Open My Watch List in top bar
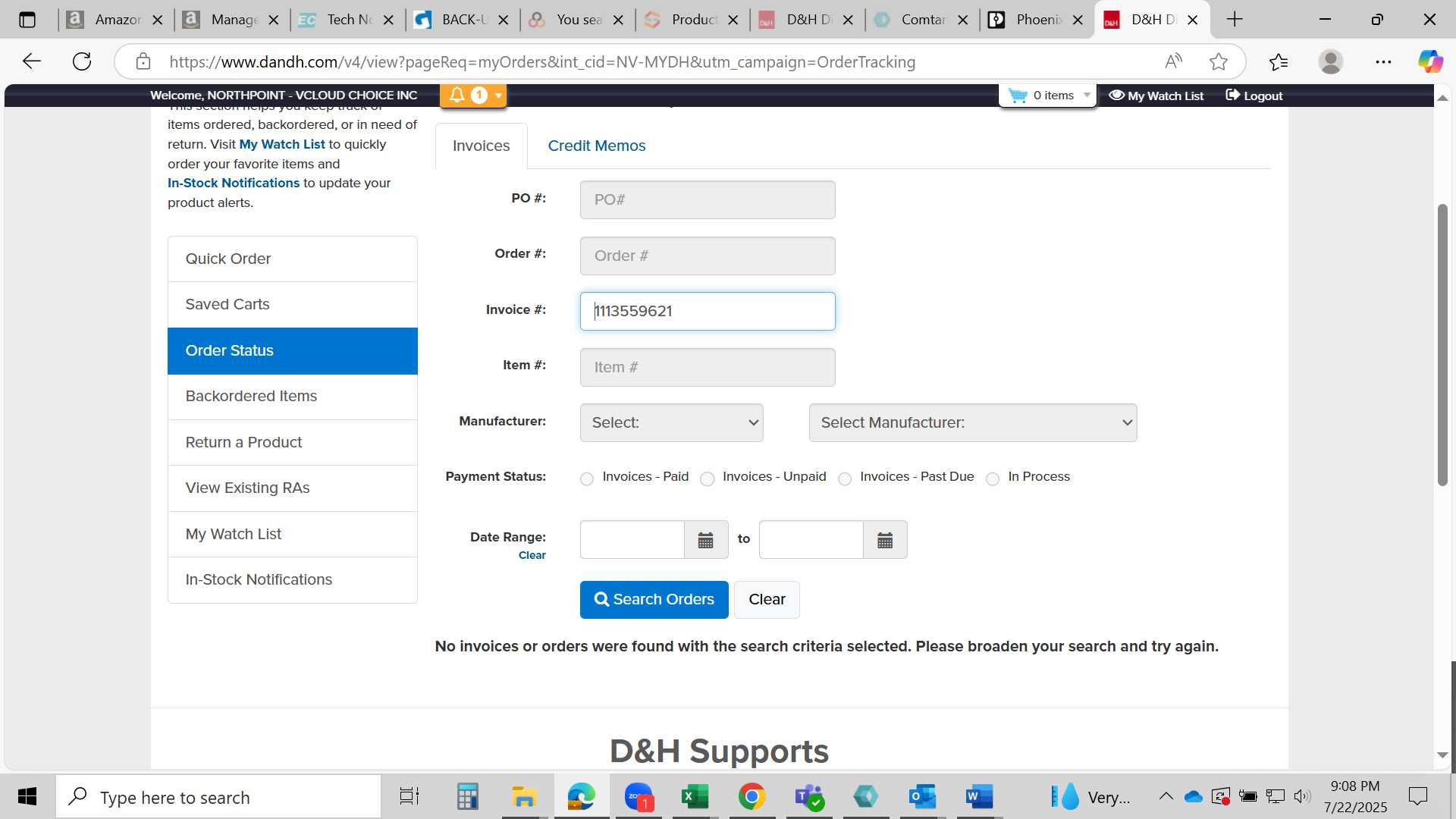This screenshot has height=819, width=1456. coord(1156,96)
